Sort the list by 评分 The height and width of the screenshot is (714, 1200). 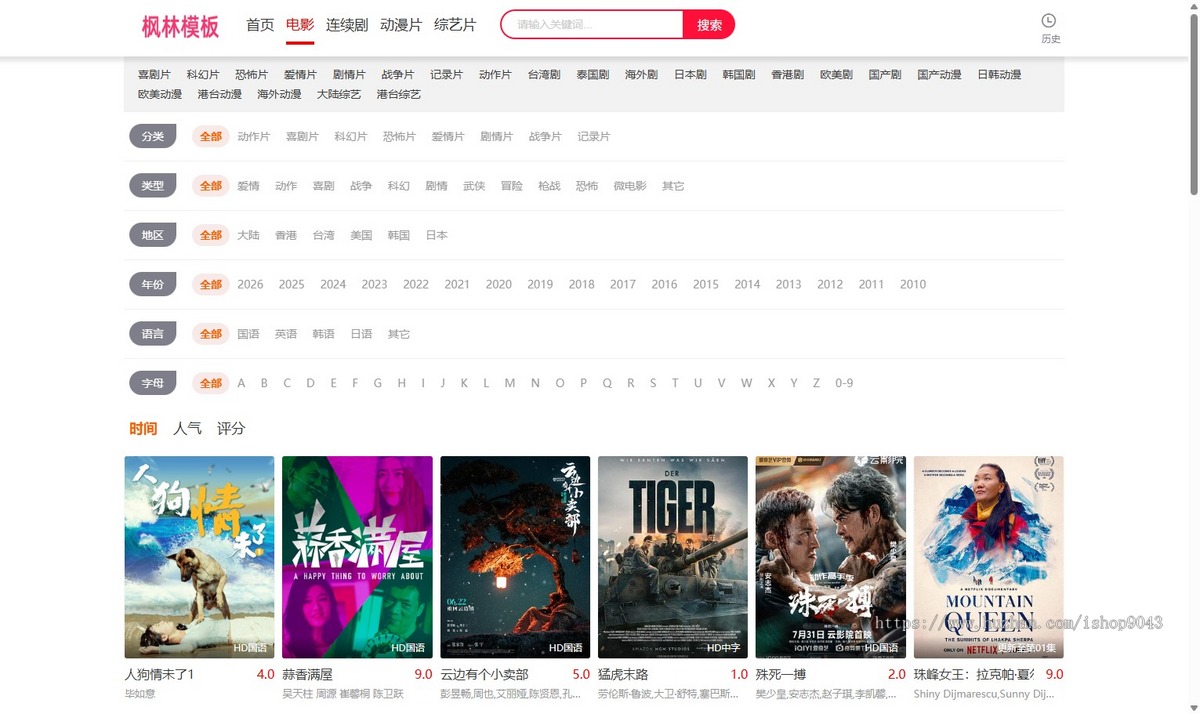(231, 428)
